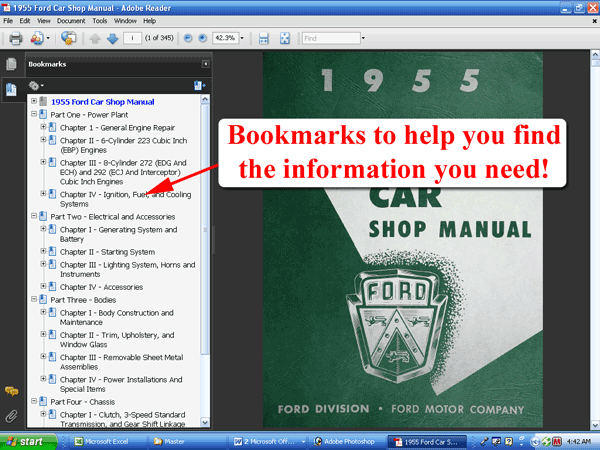
Task: Select Chapter II - Trim, Upholstery bookmark
Action: click(117, 339)
